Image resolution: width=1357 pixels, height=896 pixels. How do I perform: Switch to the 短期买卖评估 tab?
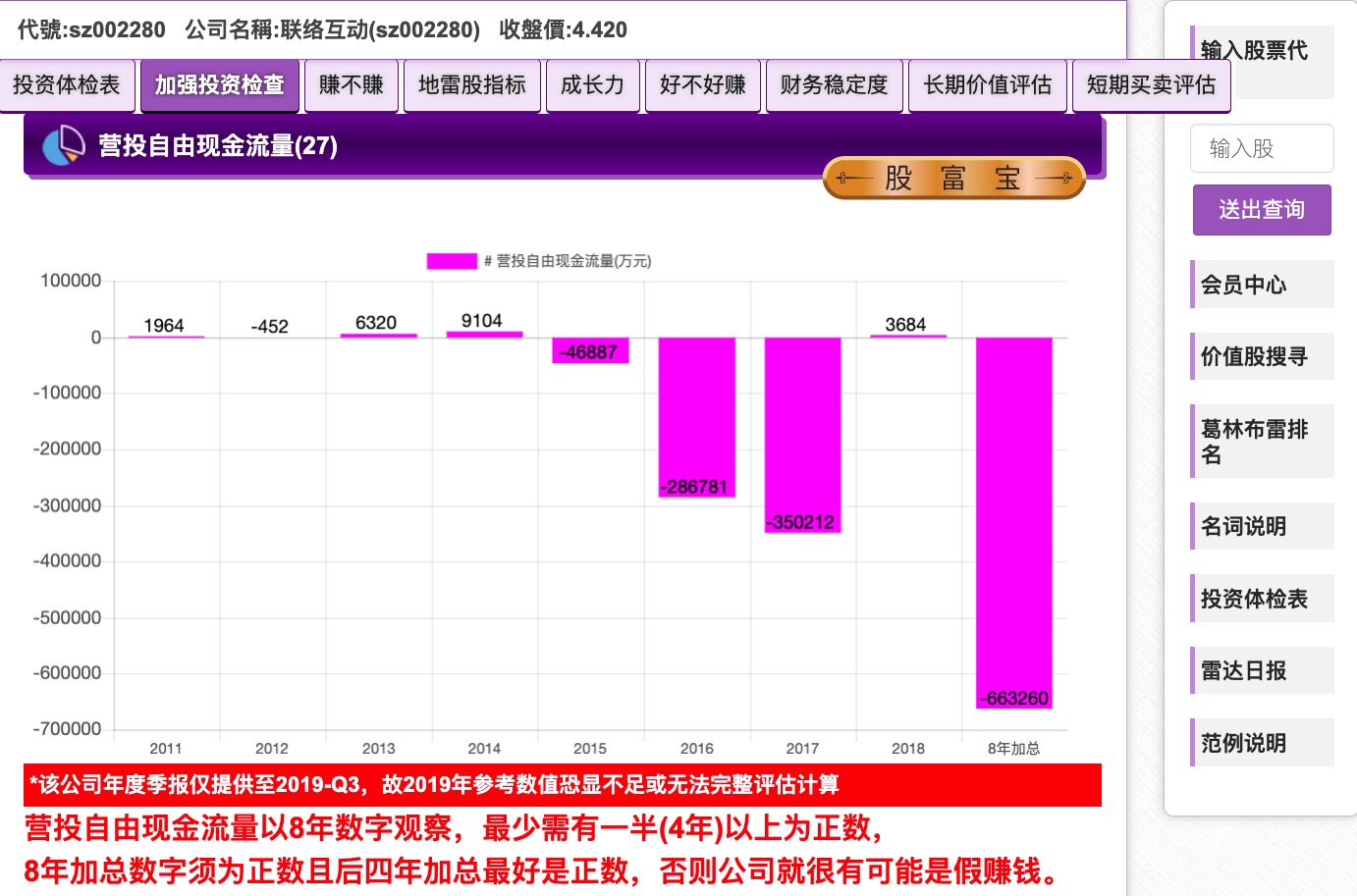pos(1152,85)
